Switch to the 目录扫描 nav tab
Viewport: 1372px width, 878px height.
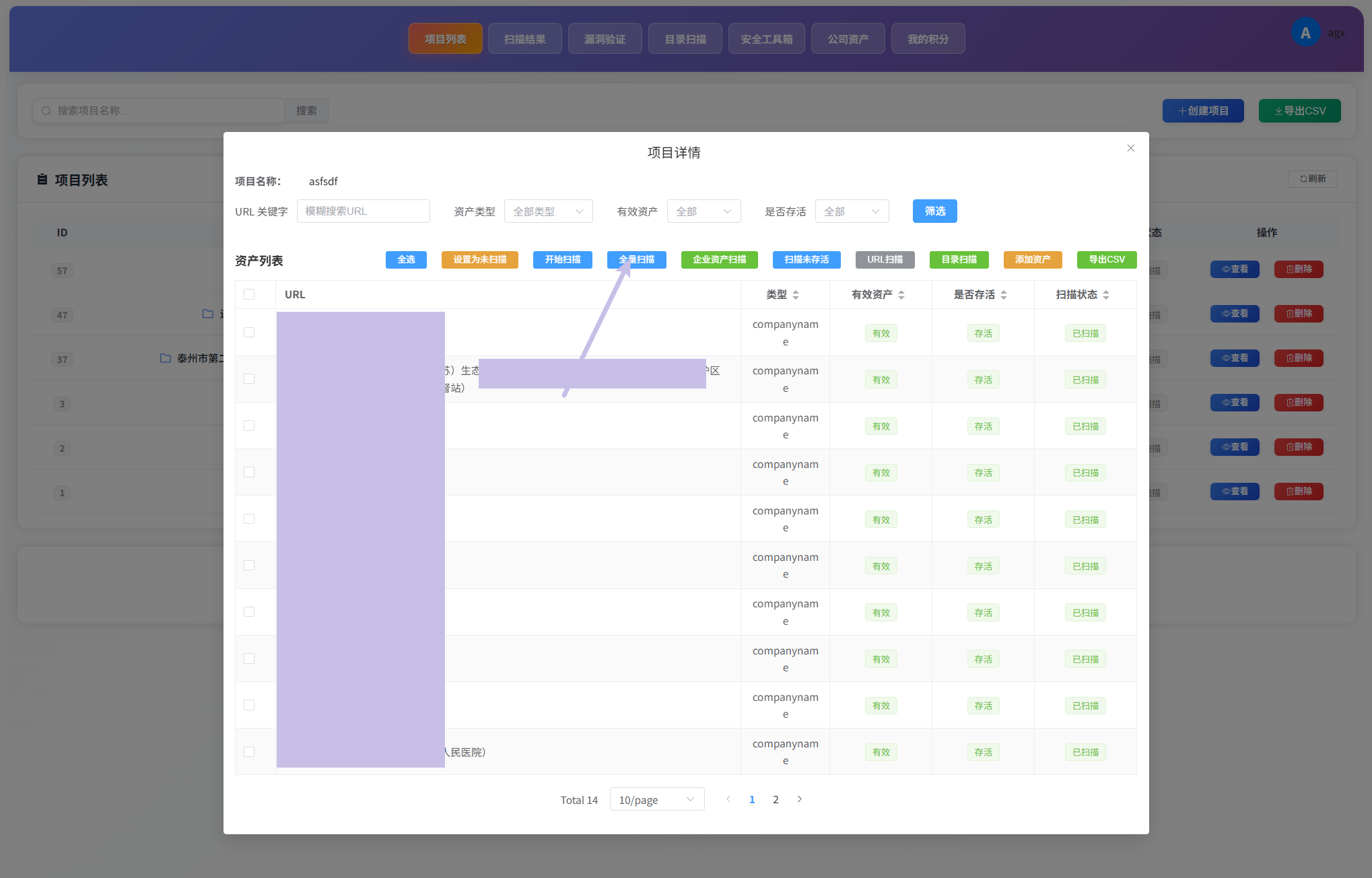click(x=685, y=39)
